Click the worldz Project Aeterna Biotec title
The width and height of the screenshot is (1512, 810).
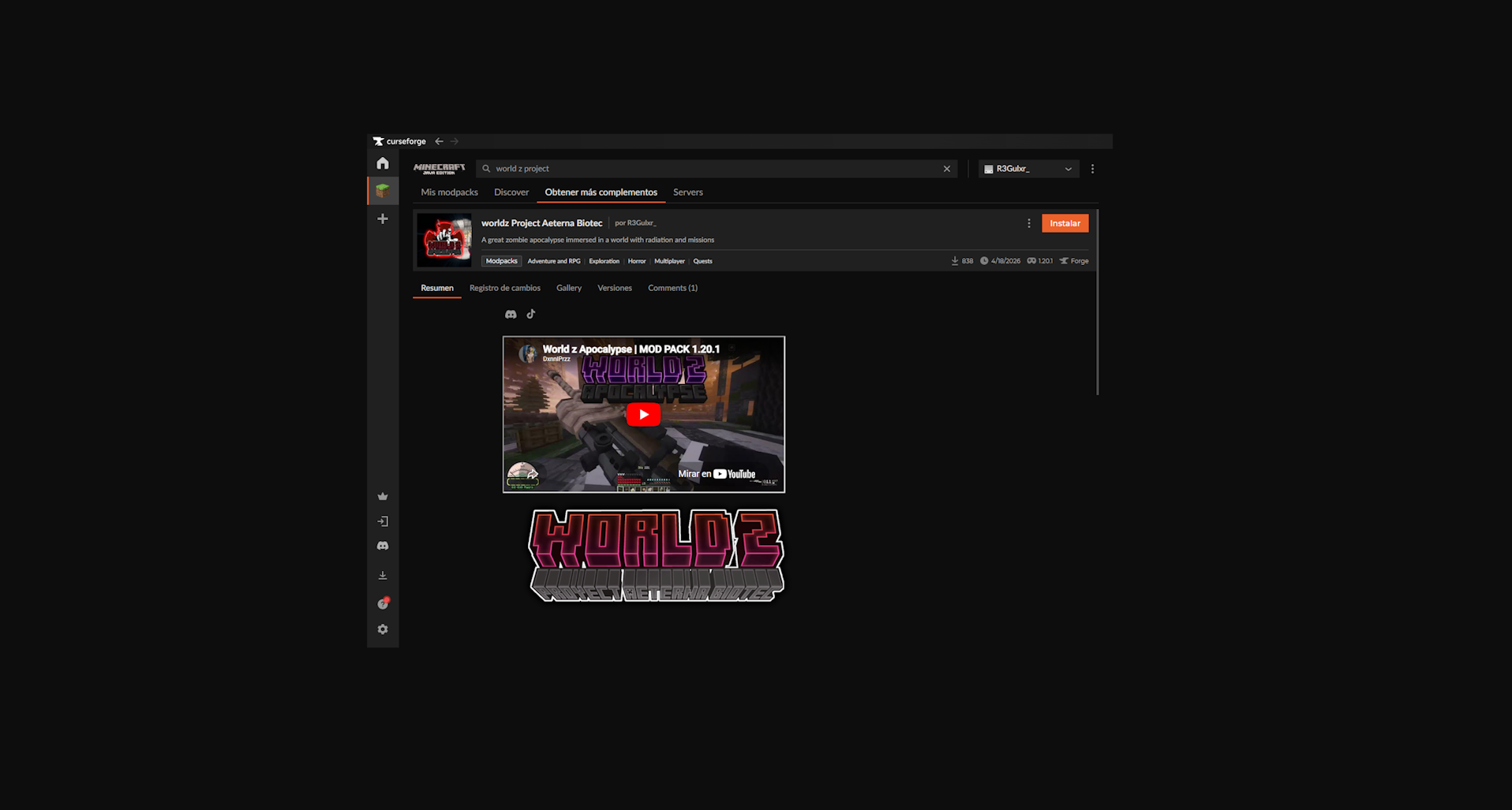(542, 223)
